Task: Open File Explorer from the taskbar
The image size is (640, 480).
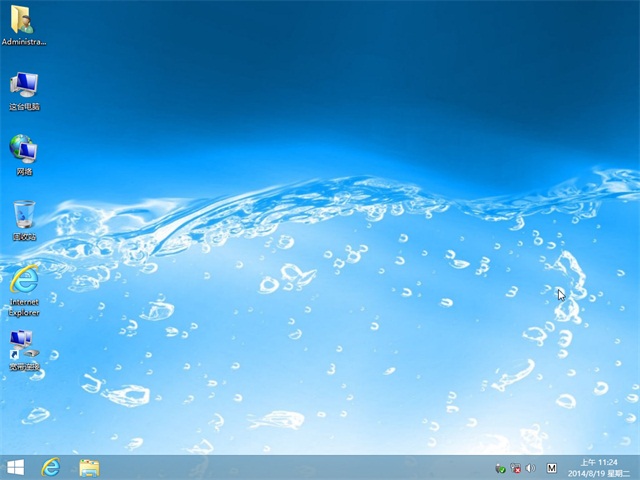Action: pos(89,467)
